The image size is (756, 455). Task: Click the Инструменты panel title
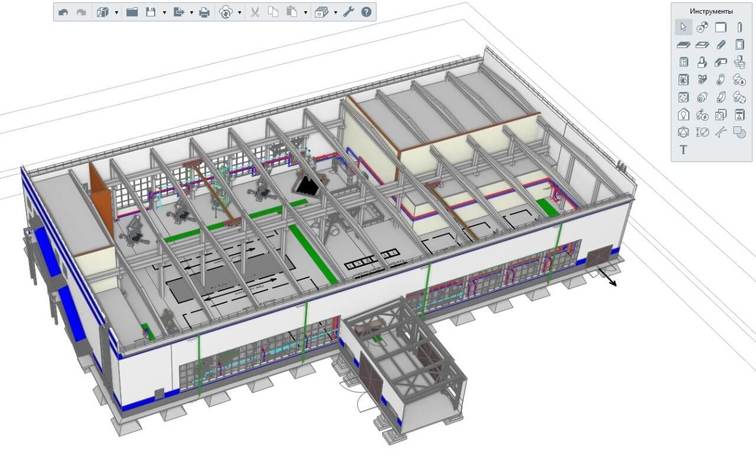point(711,11)
